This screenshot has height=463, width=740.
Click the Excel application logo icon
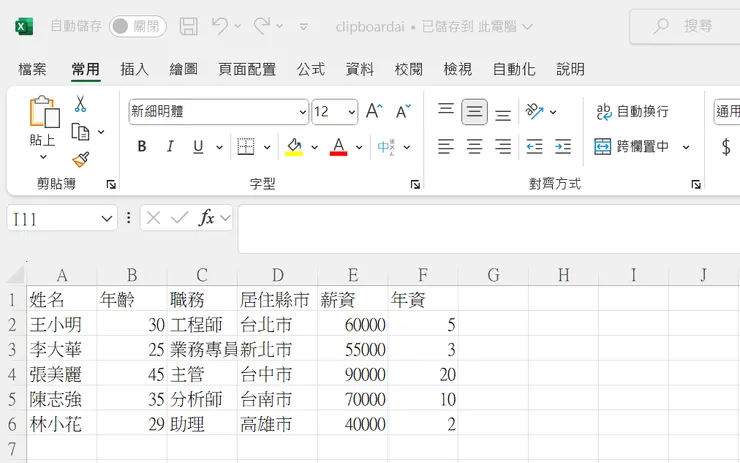(24, 26)
